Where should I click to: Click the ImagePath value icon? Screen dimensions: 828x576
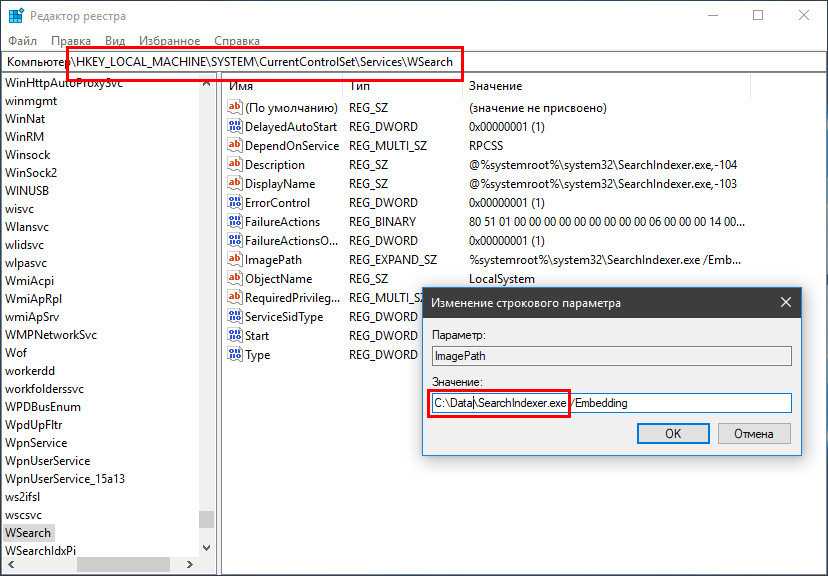236,260
